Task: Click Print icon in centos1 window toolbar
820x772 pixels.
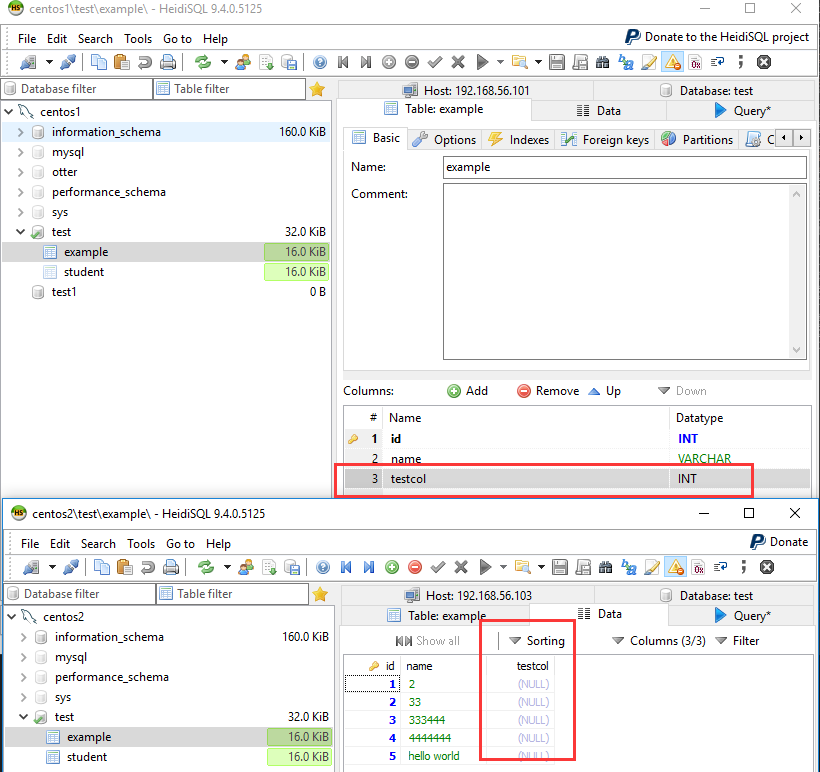Action: pos(168,63)
